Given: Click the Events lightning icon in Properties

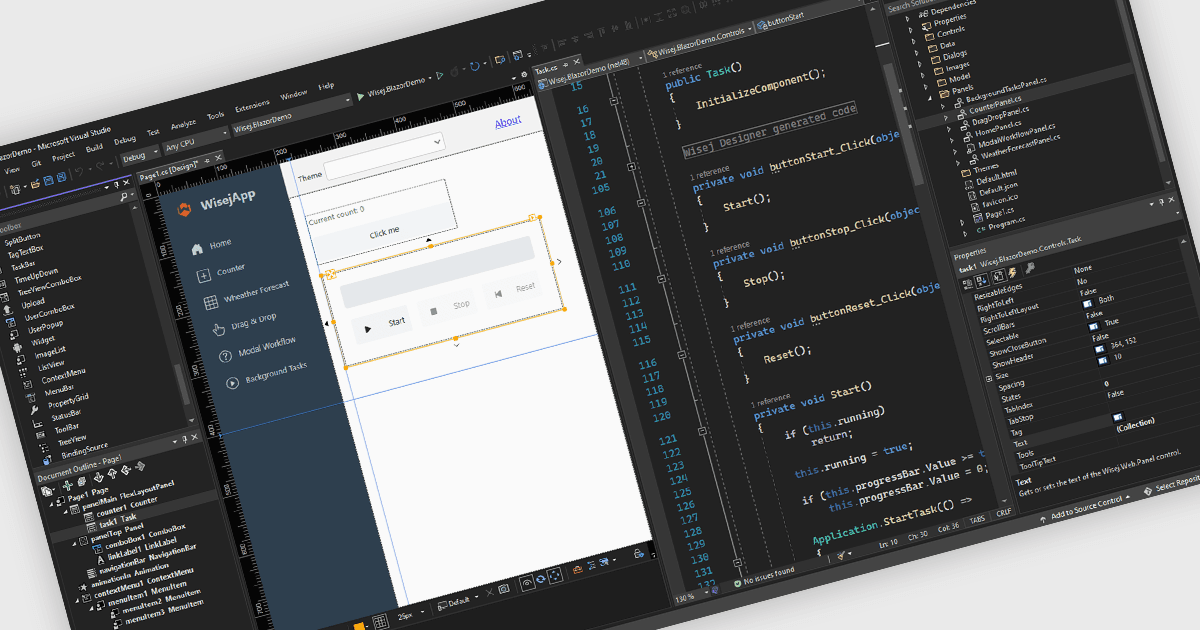Looking at the screenshot, I should click(x=1012, y=272).
